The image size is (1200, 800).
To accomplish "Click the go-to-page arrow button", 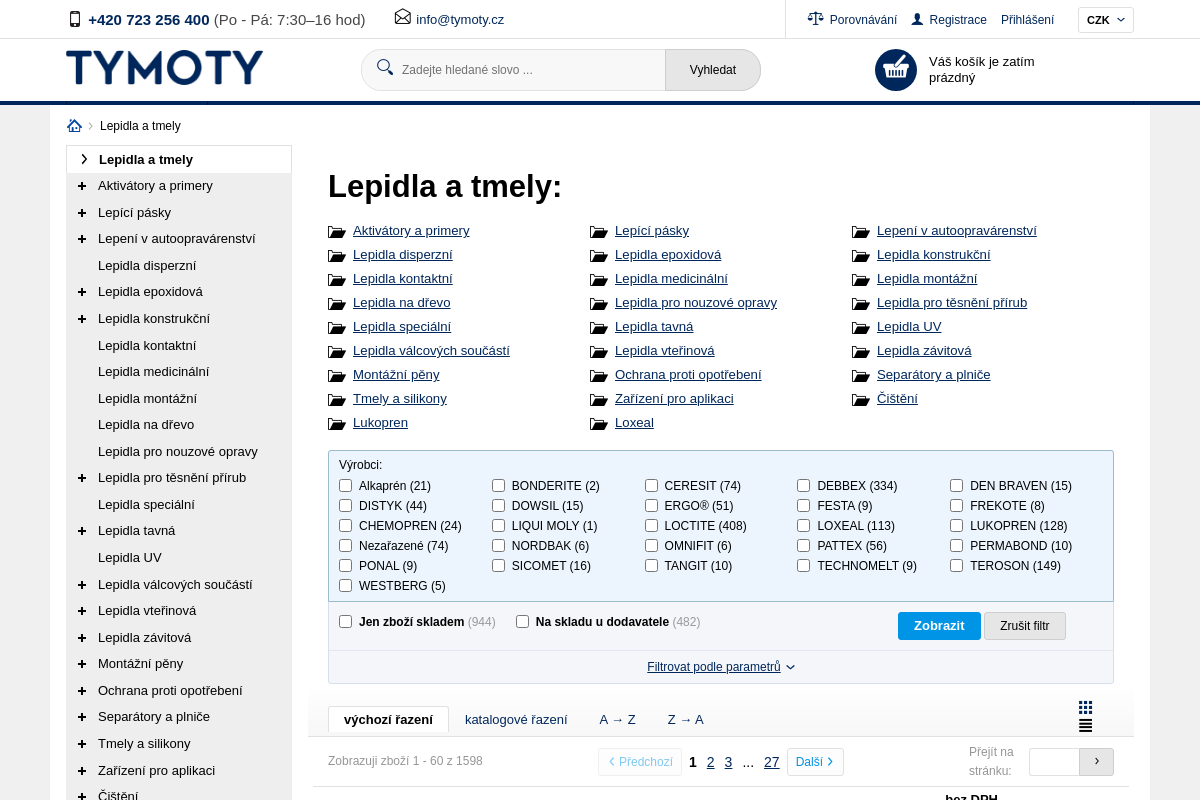I will pos(1096,762).
